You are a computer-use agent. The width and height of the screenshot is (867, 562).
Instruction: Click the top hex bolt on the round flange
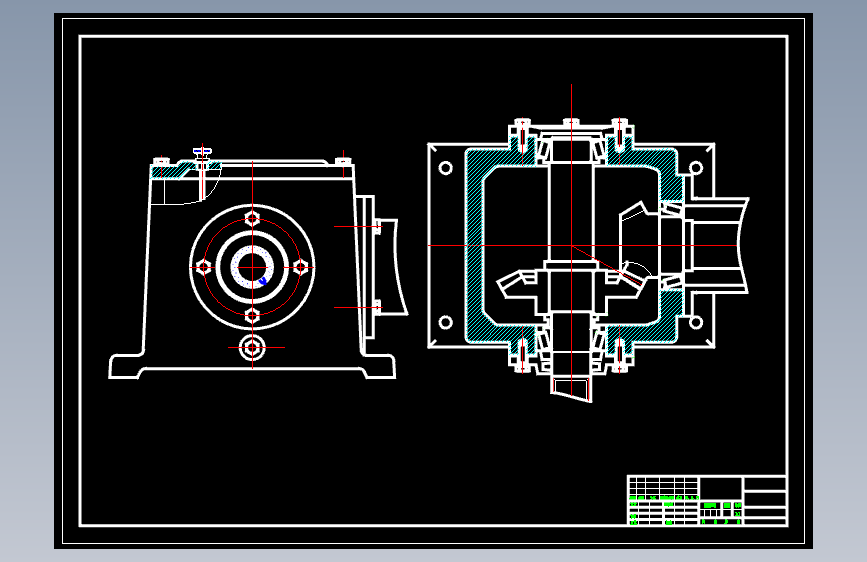[x=252, y=218]
